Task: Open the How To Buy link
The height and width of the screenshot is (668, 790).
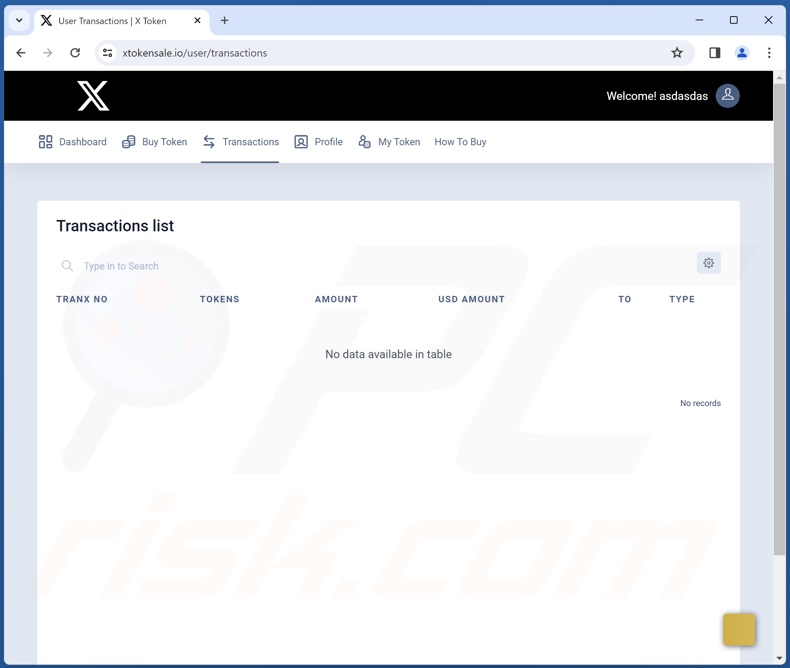Action: [460, 142]
